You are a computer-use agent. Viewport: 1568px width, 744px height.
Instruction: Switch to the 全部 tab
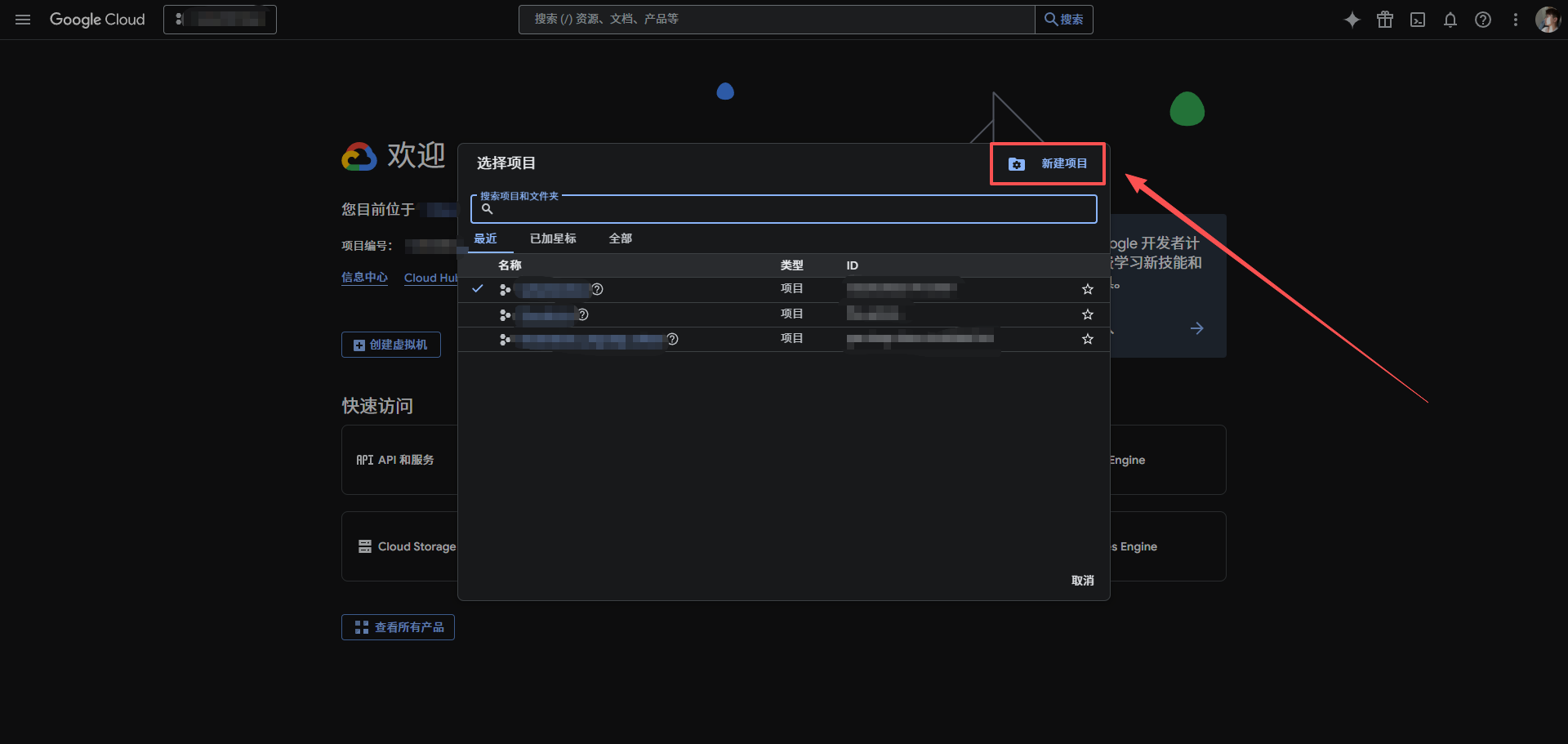pos(621,238)
